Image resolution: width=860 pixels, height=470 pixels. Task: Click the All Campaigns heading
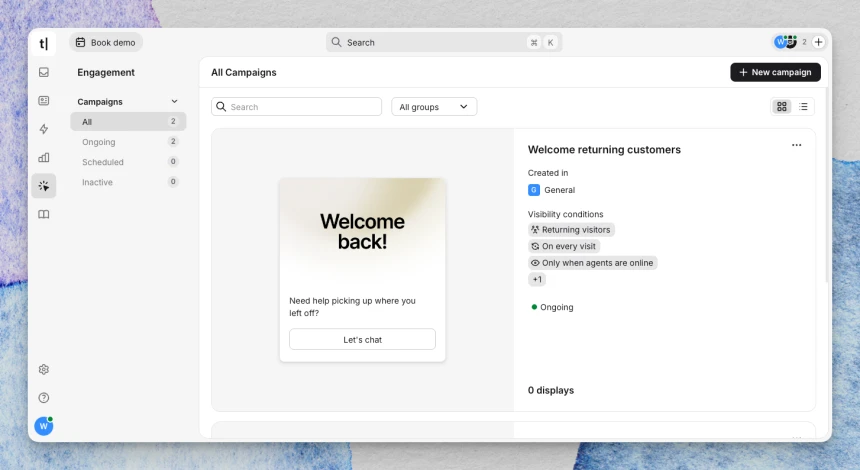244,72
